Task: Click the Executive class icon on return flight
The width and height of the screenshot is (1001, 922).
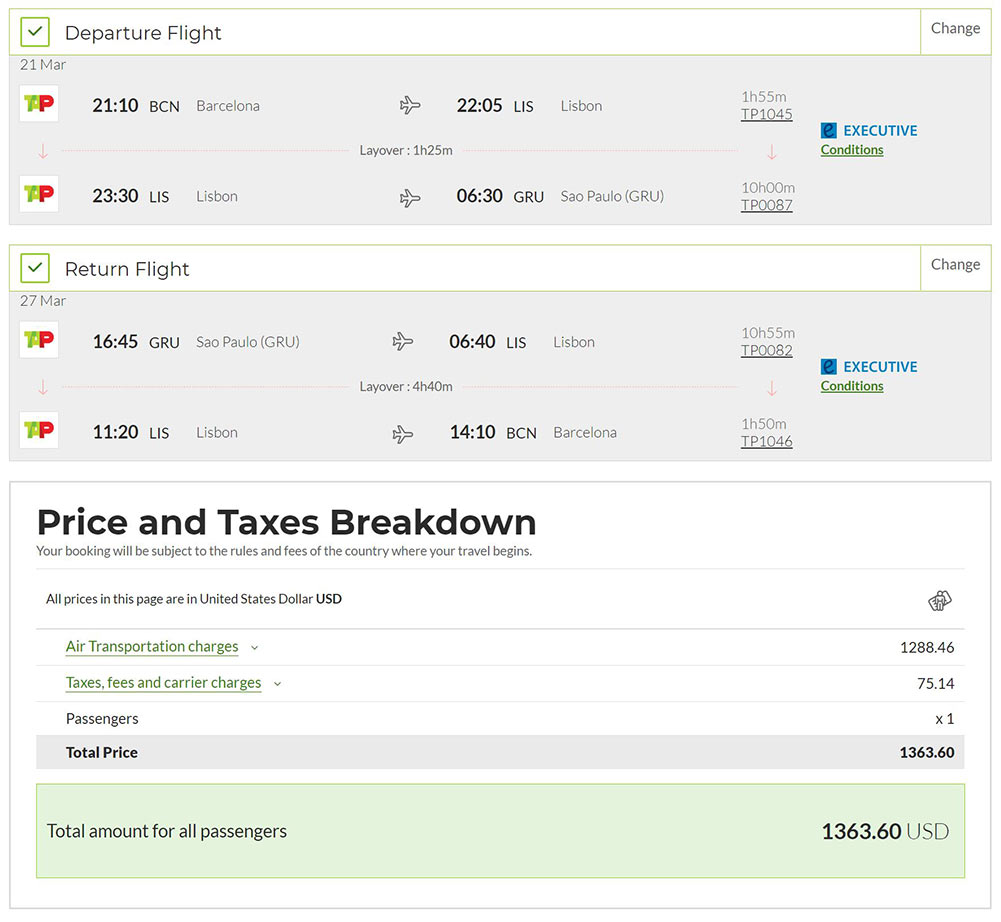Action: click(x=828, y=367)
